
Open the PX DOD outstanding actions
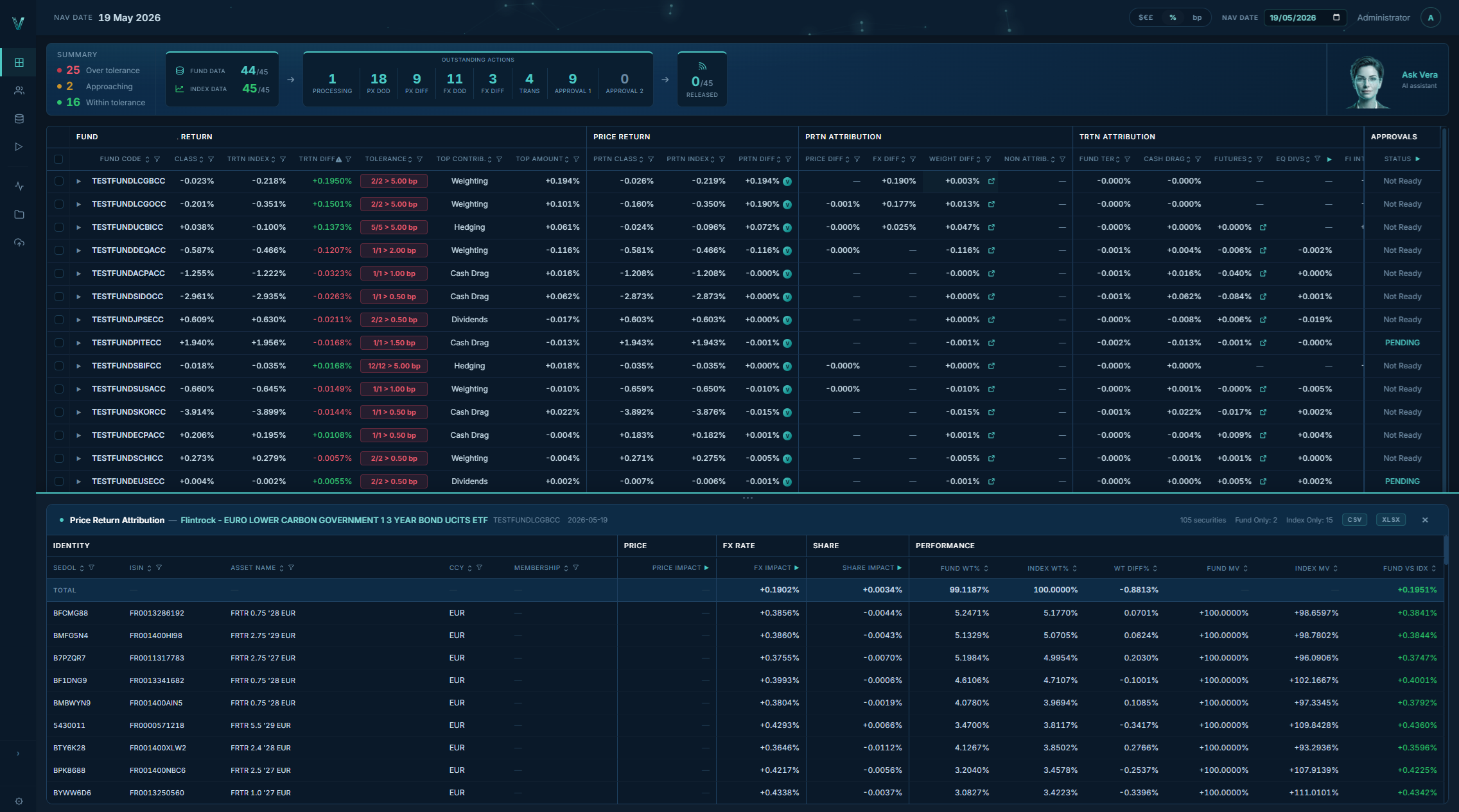378,83
